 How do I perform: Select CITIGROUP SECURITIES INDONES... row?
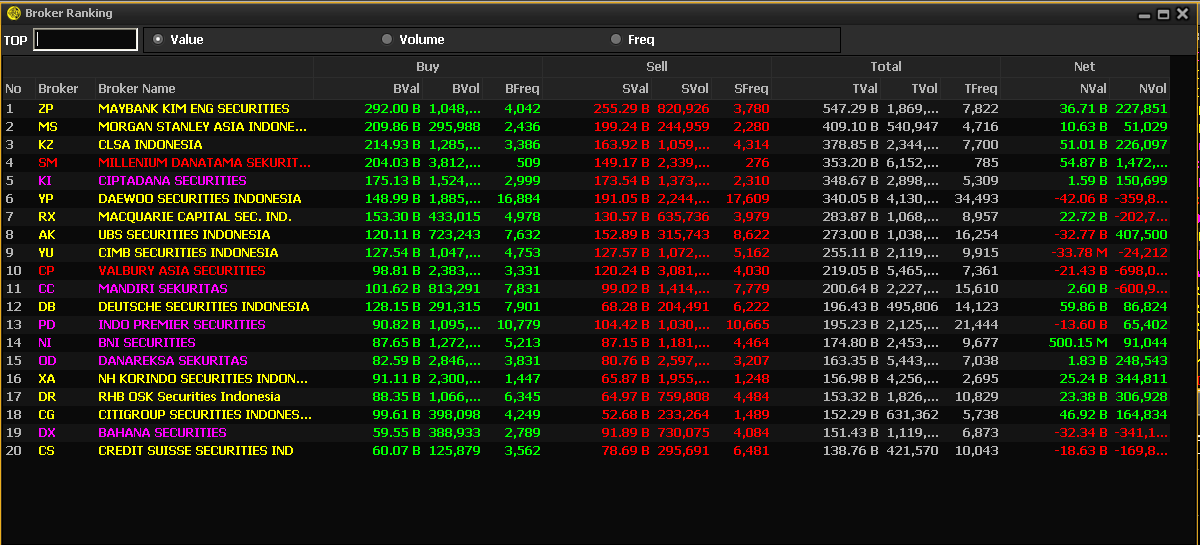click(x=586, y=414)
